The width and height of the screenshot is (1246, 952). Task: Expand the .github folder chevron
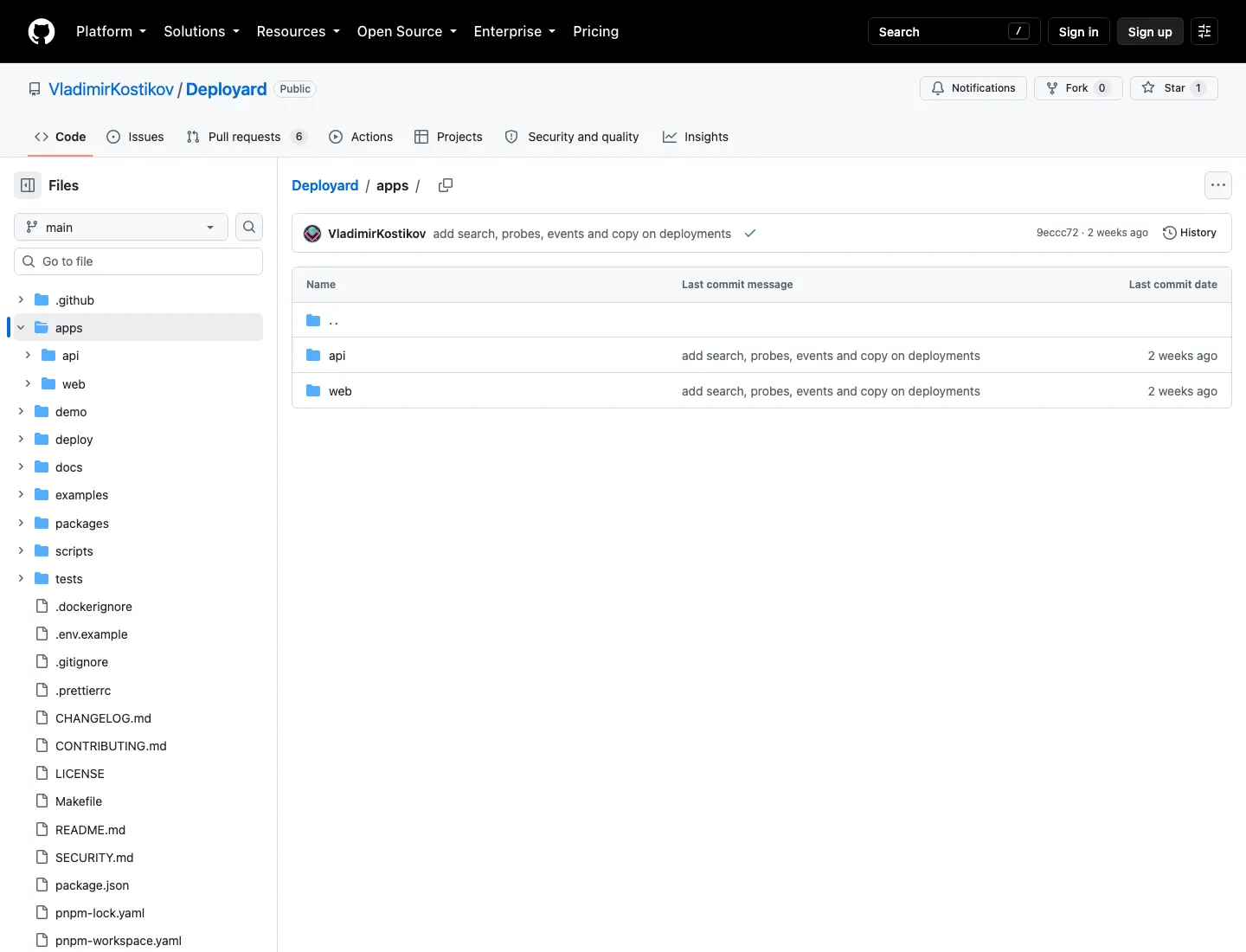tap(21, 300)
